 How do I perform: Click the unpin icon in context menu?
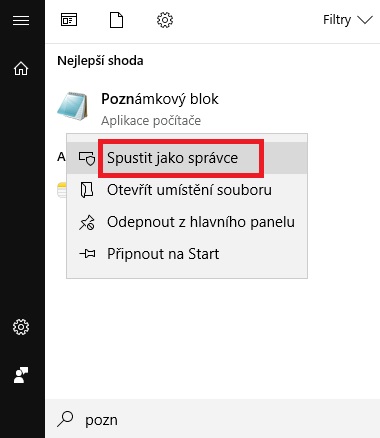click(87, 222)
